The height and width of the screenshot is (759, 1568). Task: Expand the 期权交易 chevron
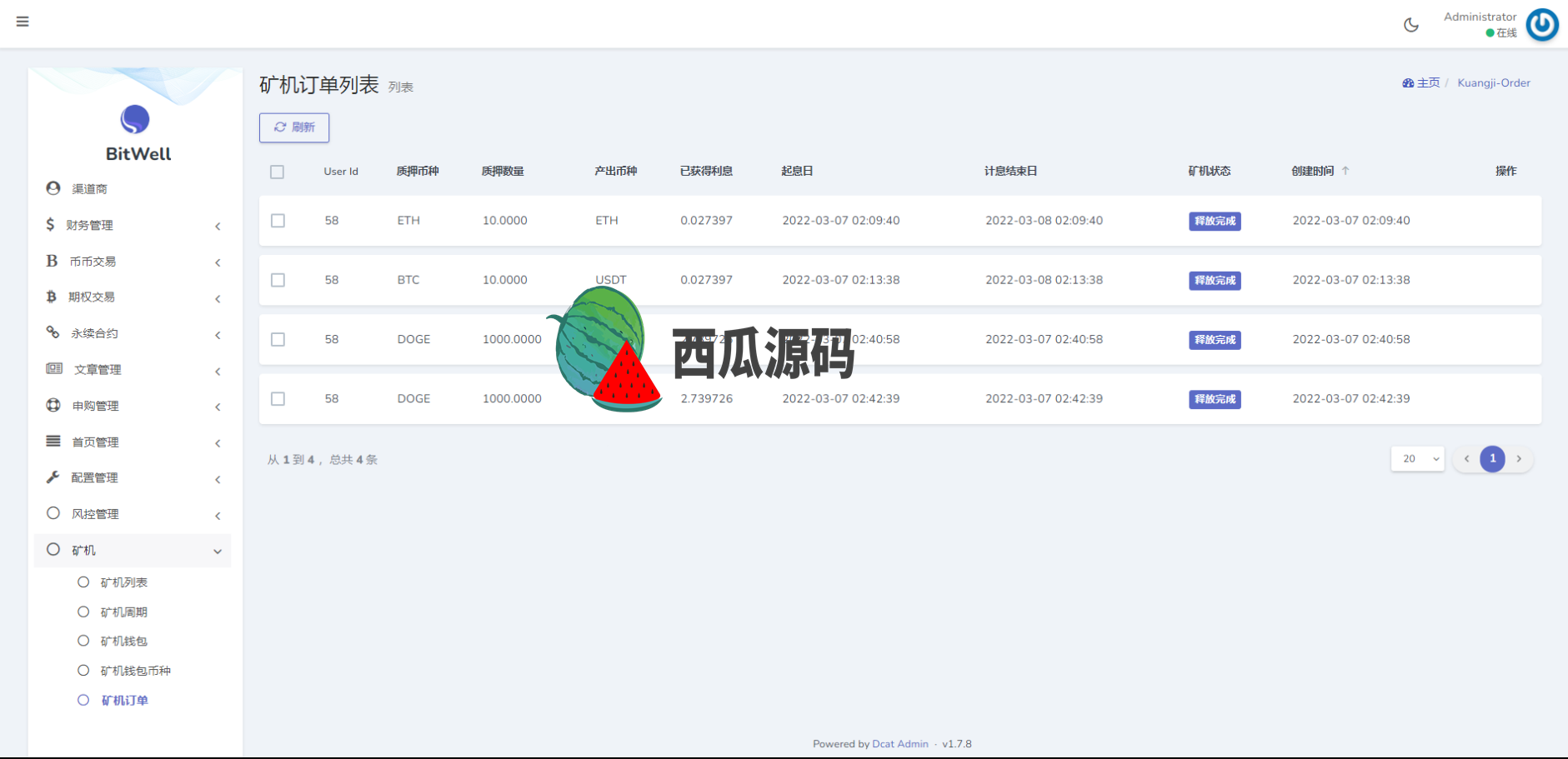[218, 299]
